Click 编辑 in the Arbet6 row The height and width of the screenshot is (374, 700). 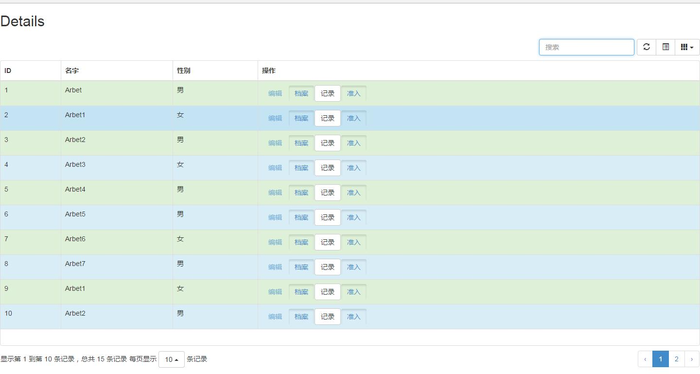tap(275, 242)
